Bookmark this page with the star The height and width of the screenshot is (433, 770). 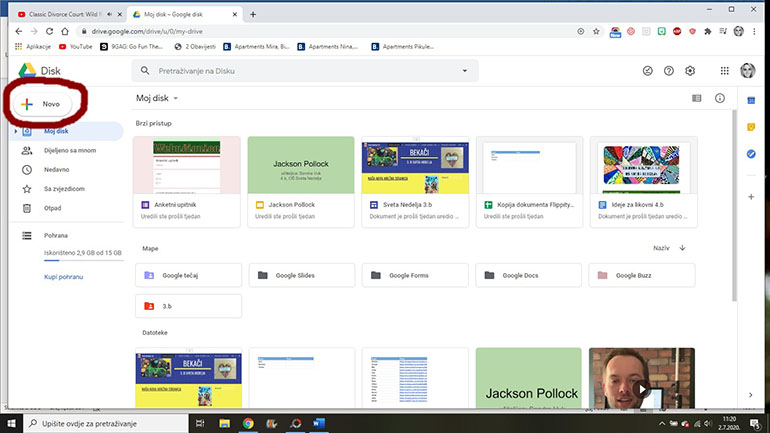coord(596,31)
